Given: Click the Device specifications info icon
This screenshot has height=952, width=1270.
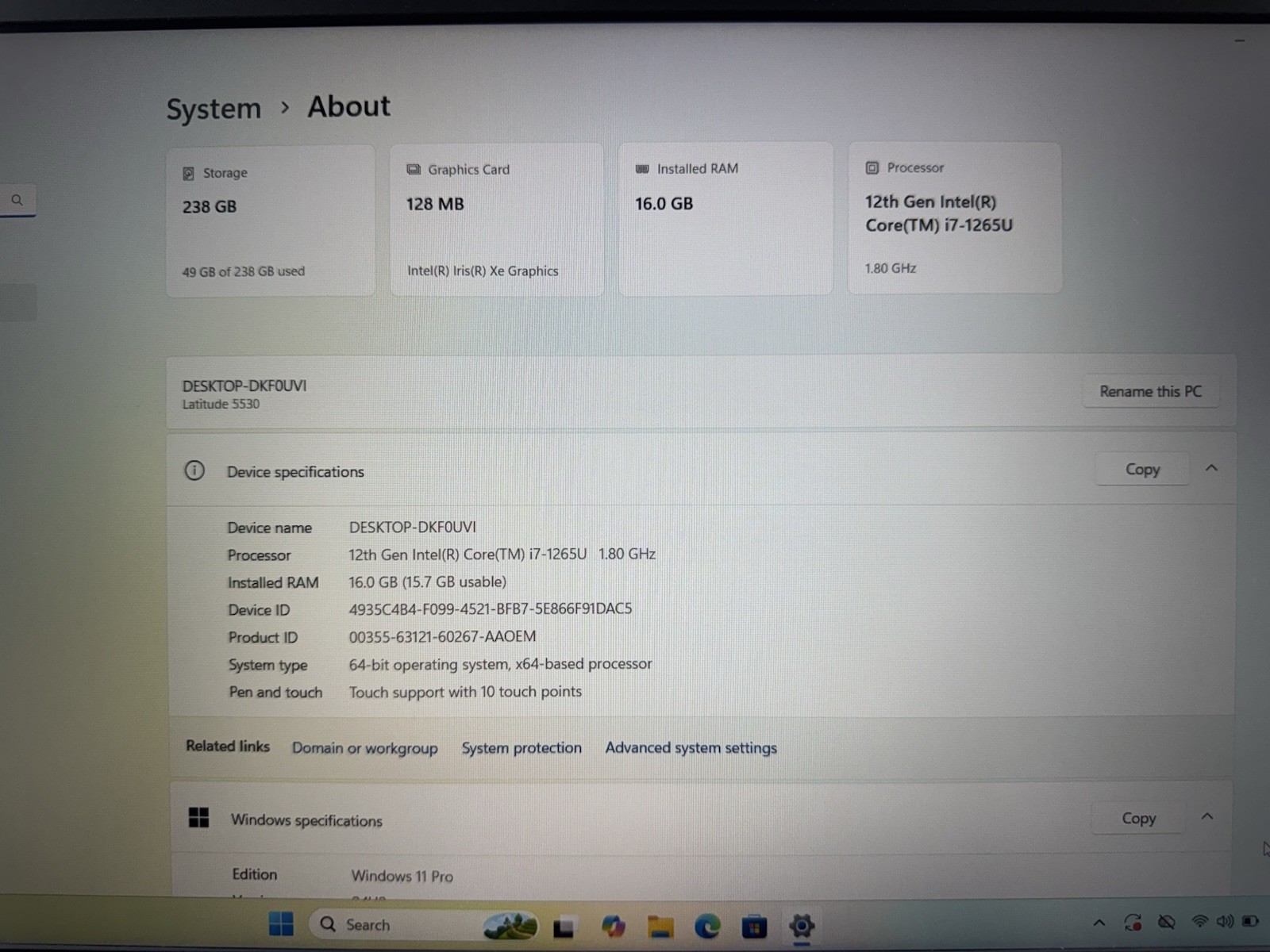Looking at the screenshot, I should (x=194, y=470).
